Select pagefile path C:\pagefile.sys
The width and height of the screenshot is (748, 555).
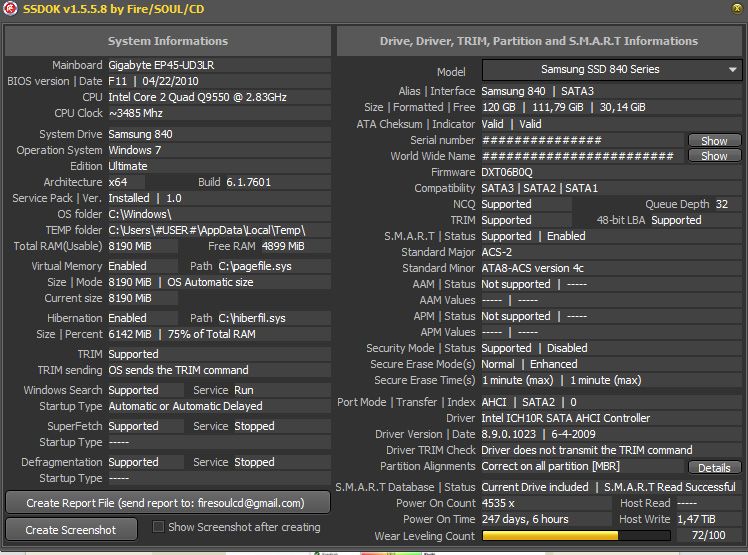point(255,266)
